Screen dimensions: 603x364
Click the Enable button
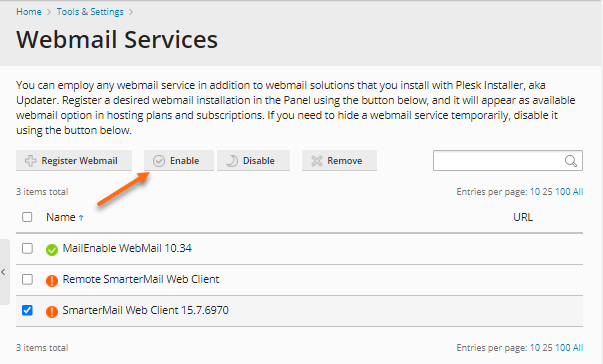pyautogui.click(x=179, y=161)
